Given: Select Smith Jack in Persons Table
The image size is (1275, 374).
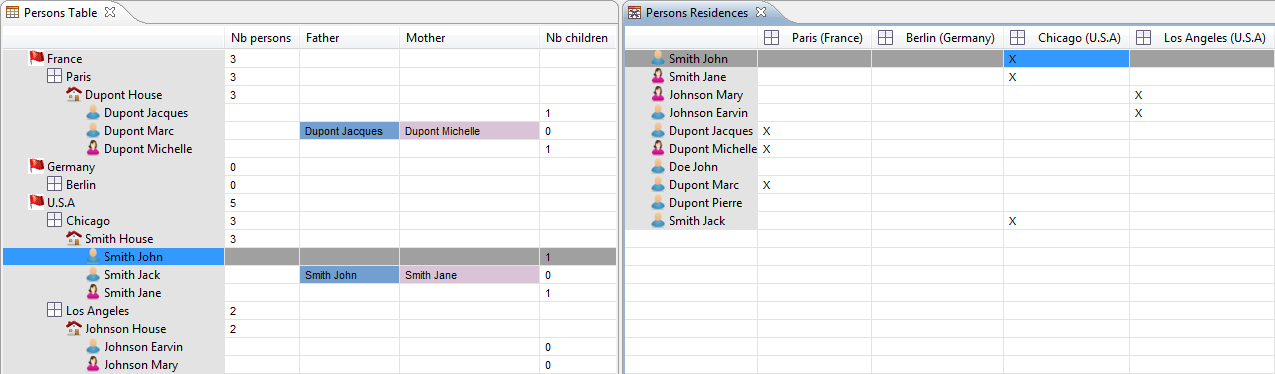Looking at the screenshot, I should pos(132,275).
